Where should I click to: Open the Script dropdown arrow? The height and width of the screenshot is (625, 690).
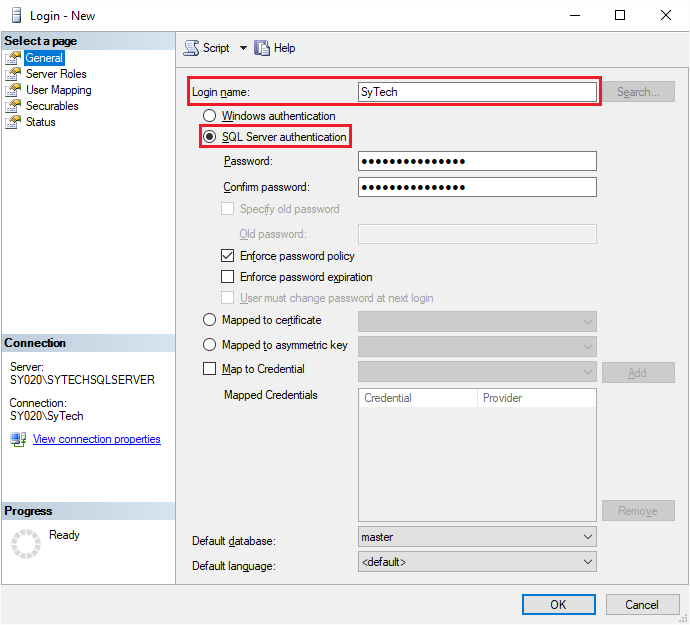[243, 48]
